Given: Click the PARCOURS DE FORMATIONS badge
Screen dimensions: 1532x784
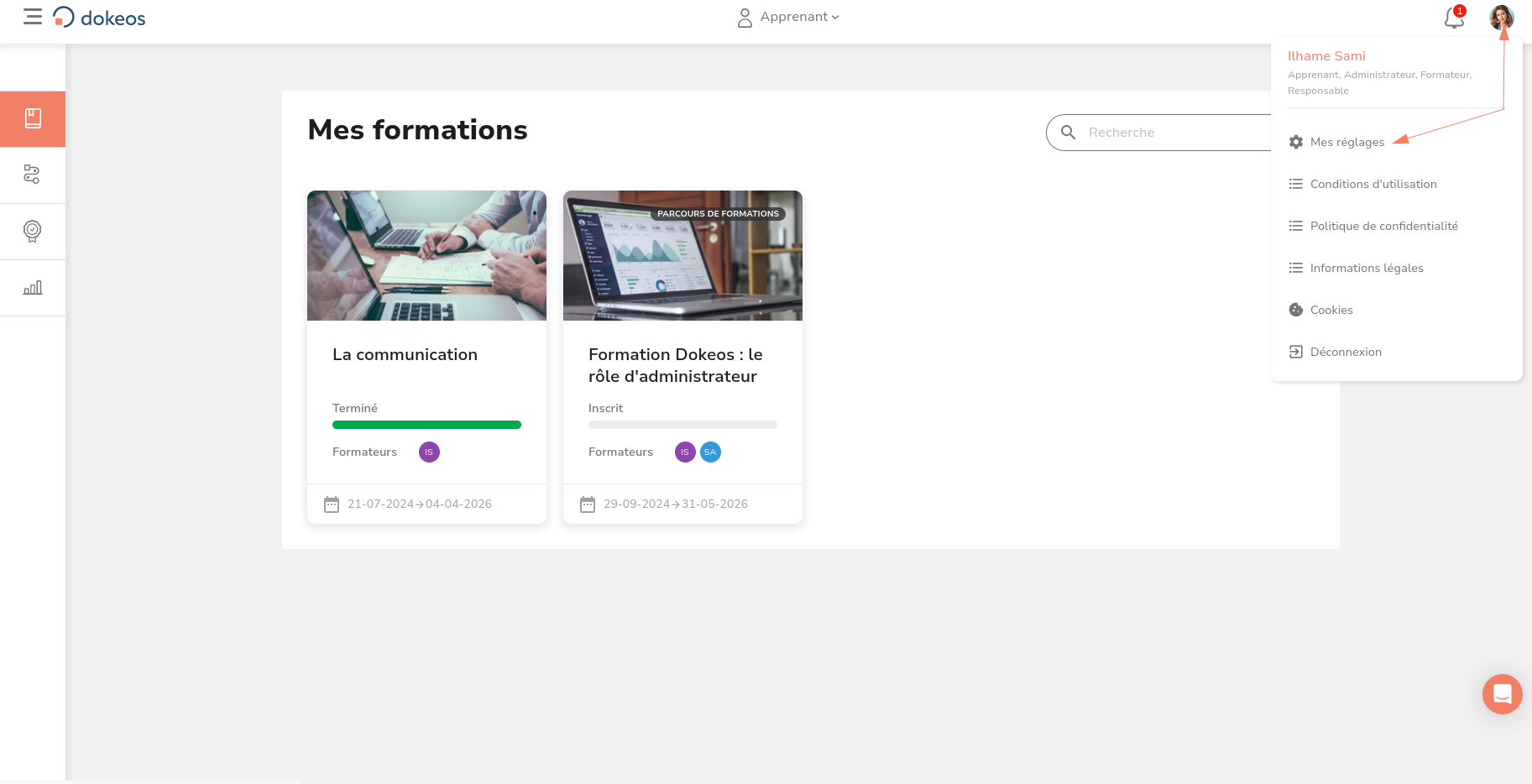Looking at the screenshot, I should tap(718, 214).
